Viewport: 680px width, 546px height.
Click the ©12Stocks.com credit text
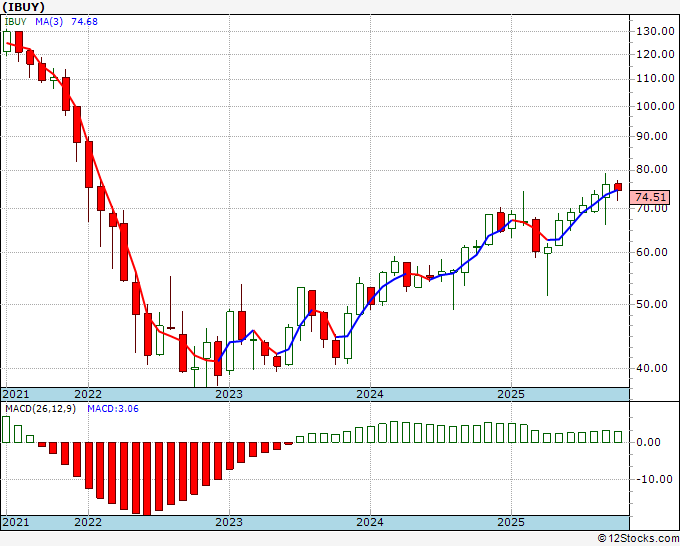(638, 539)
